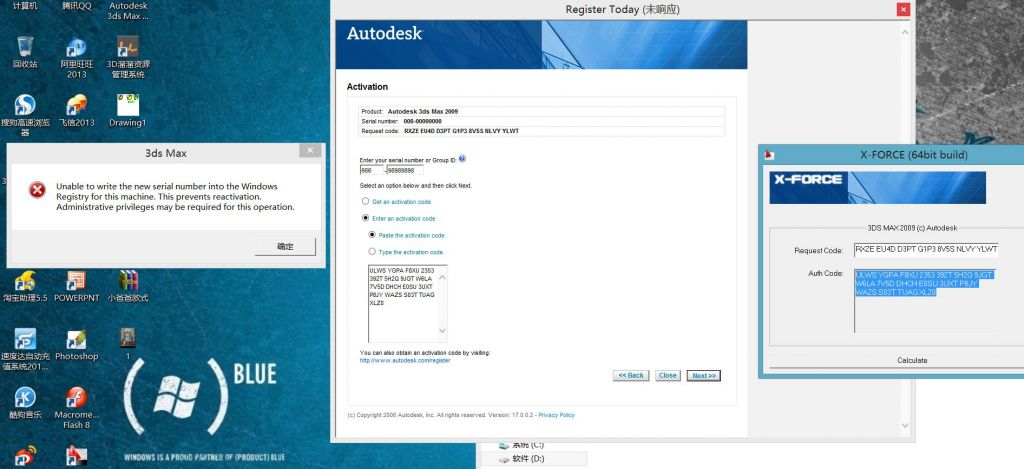Screen dimensions: 1024x469
Task: Open the 阿里旺旺 2013 desktop icon
Action: click(76, 47)
